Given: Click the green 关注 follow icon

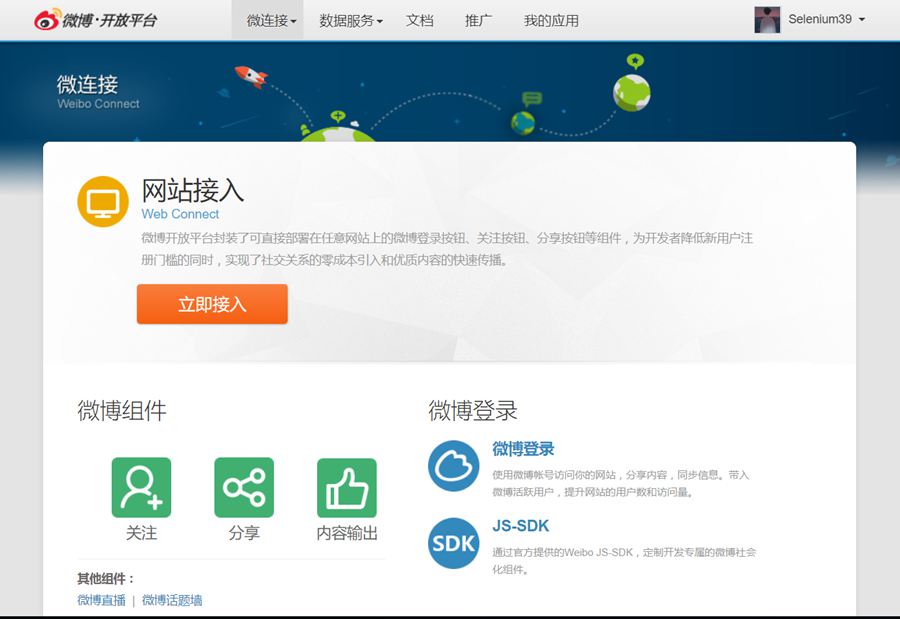Looking at the screenshot, I should (141, 488).
